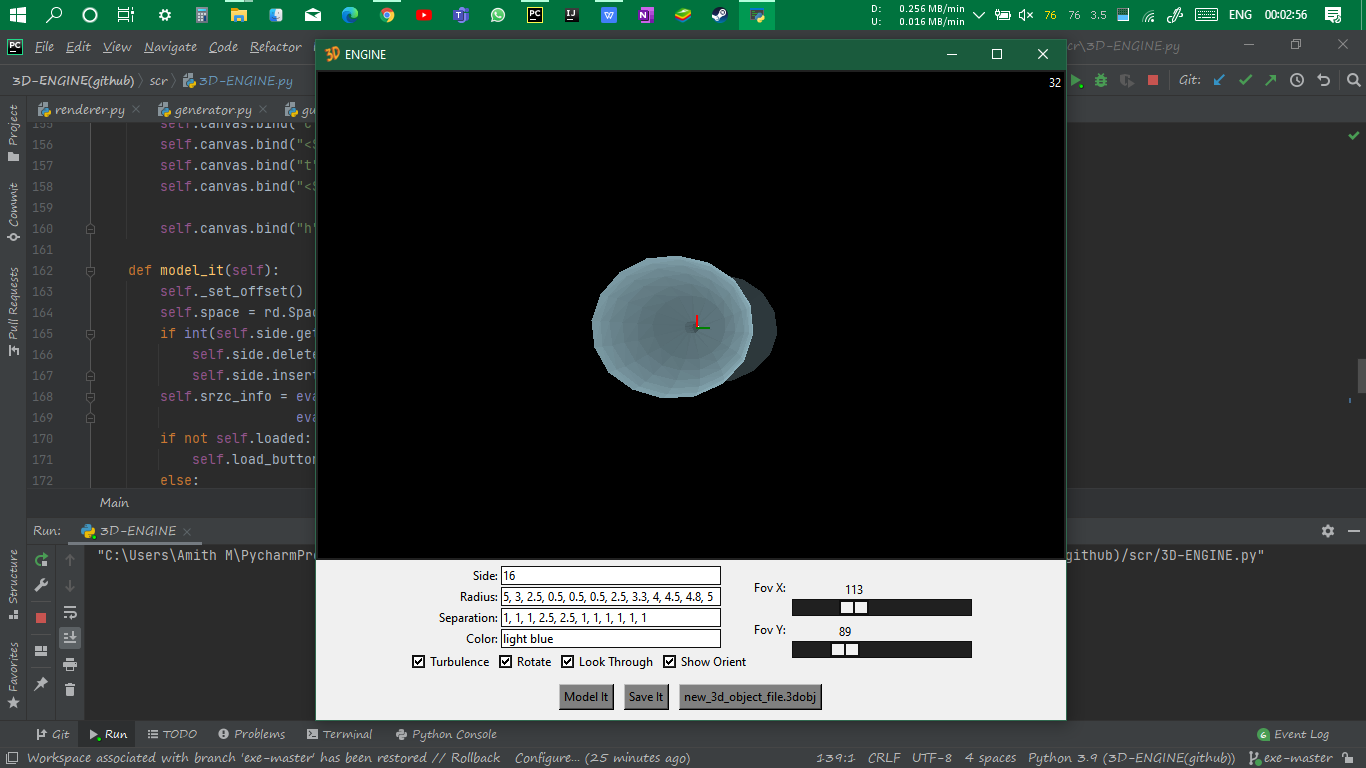Switch to the generator.py editor tab
The height and width of the screenshot is (768, 1366).
click(212, 110)
